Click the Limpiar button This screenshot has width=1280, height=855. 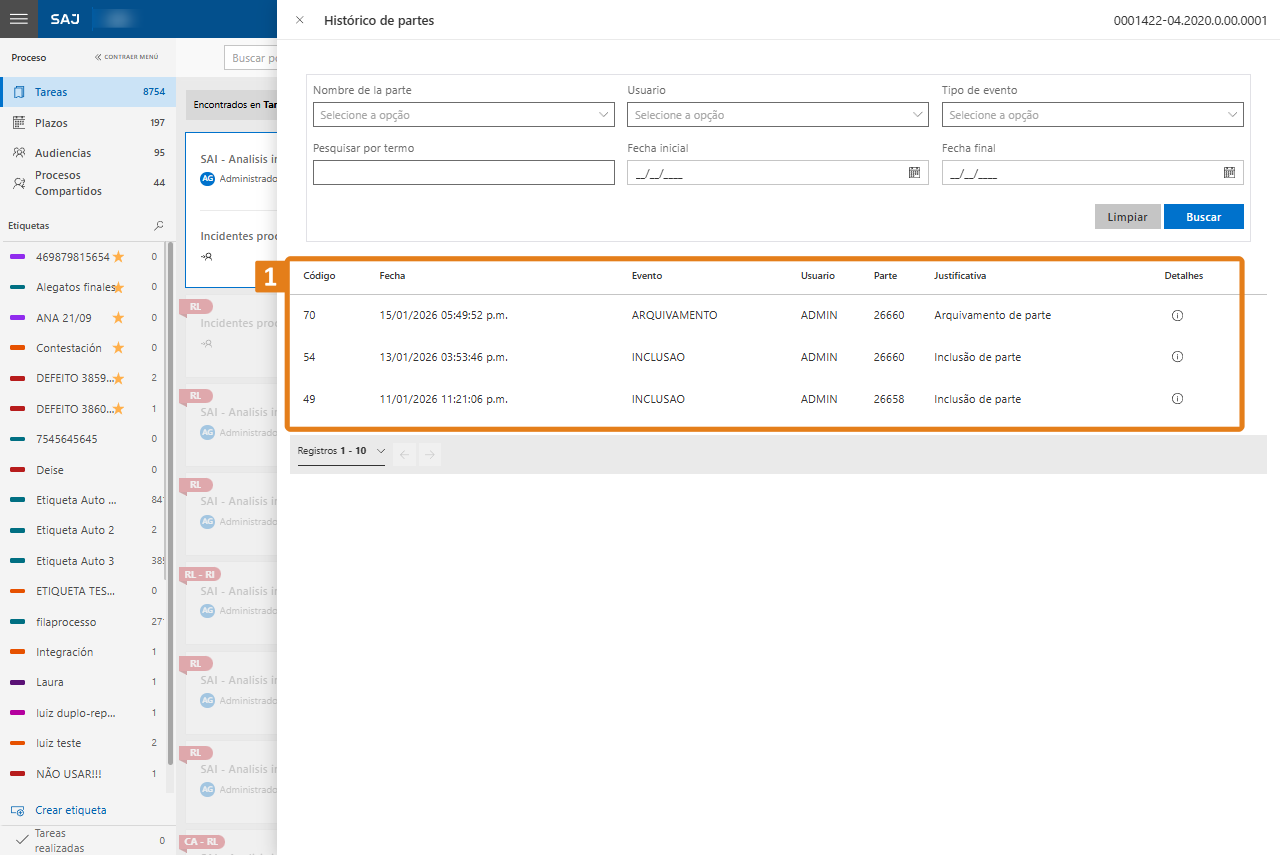coord(1127,217)
